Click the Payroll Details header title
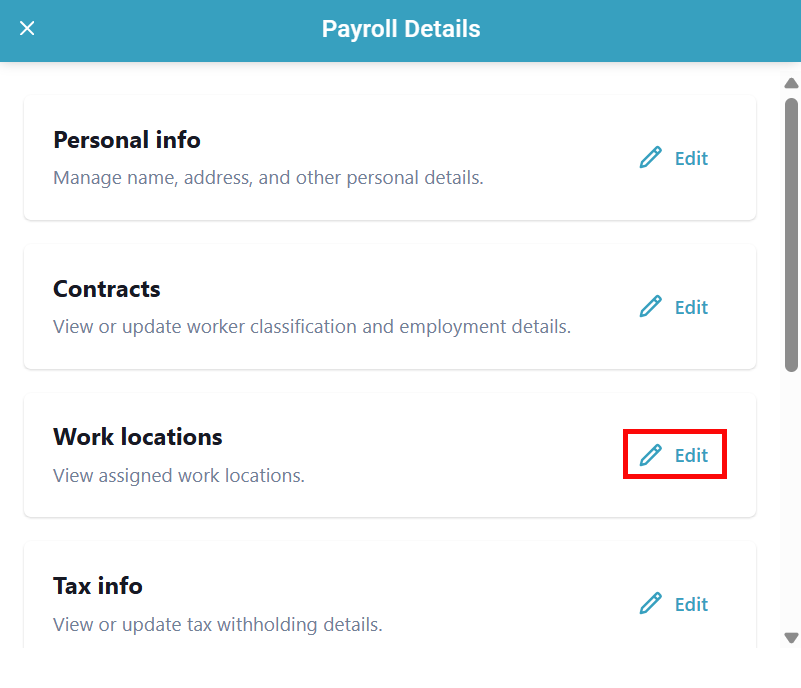The image size is (801, 688). pyautogui.click(x=401, y=29)
